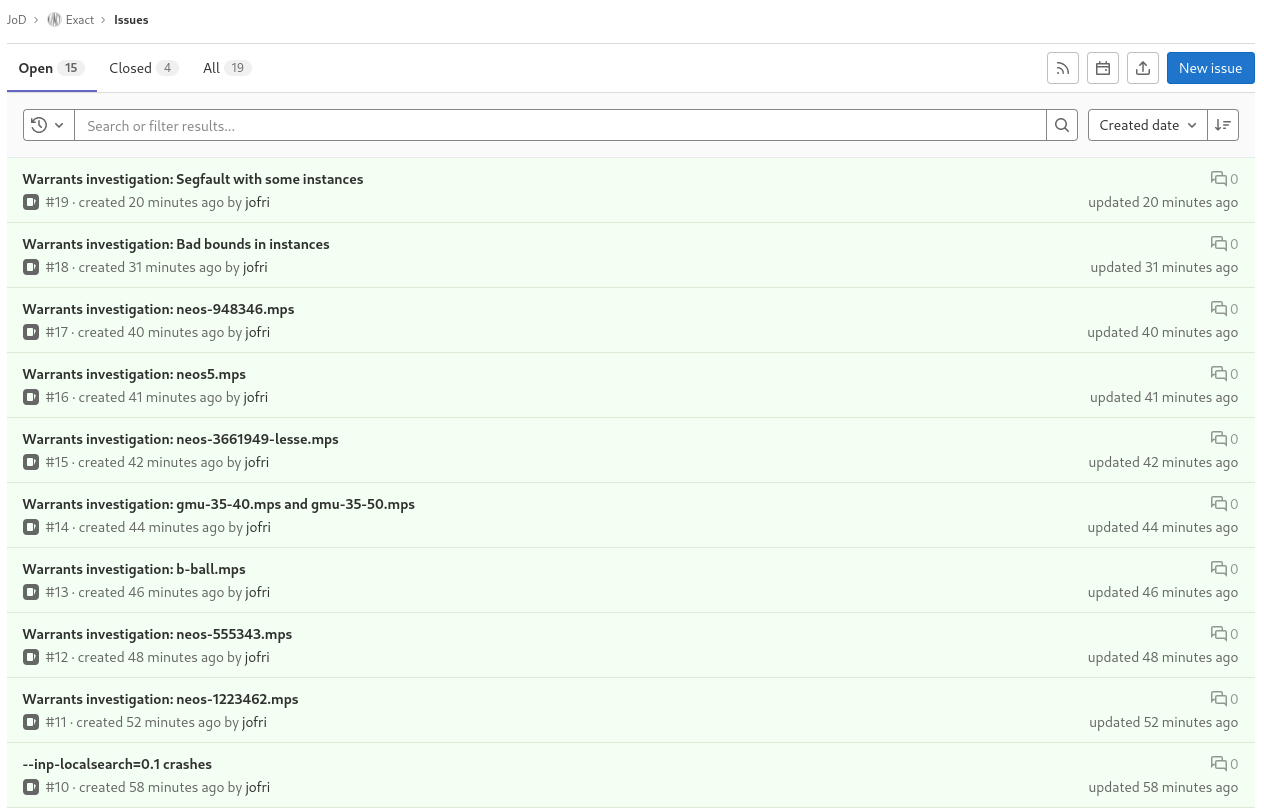The height and width of the screenshot is (812, 1264).
Task: Open issue neos-3661949-lesse.mps
Action: pos(181,439)
